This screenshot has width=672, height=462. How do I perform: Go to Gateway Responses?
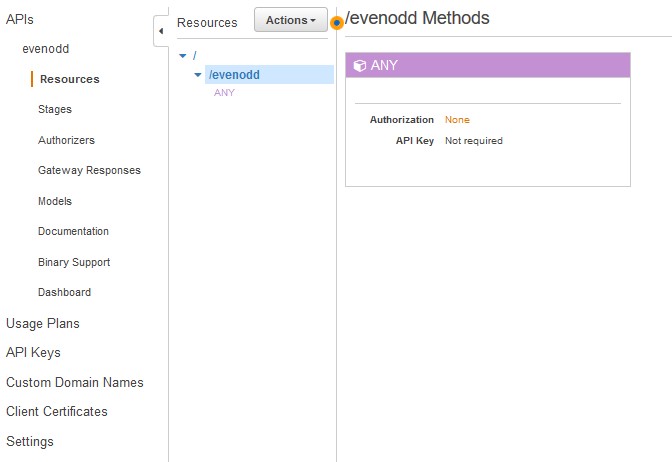coord(89,170)
